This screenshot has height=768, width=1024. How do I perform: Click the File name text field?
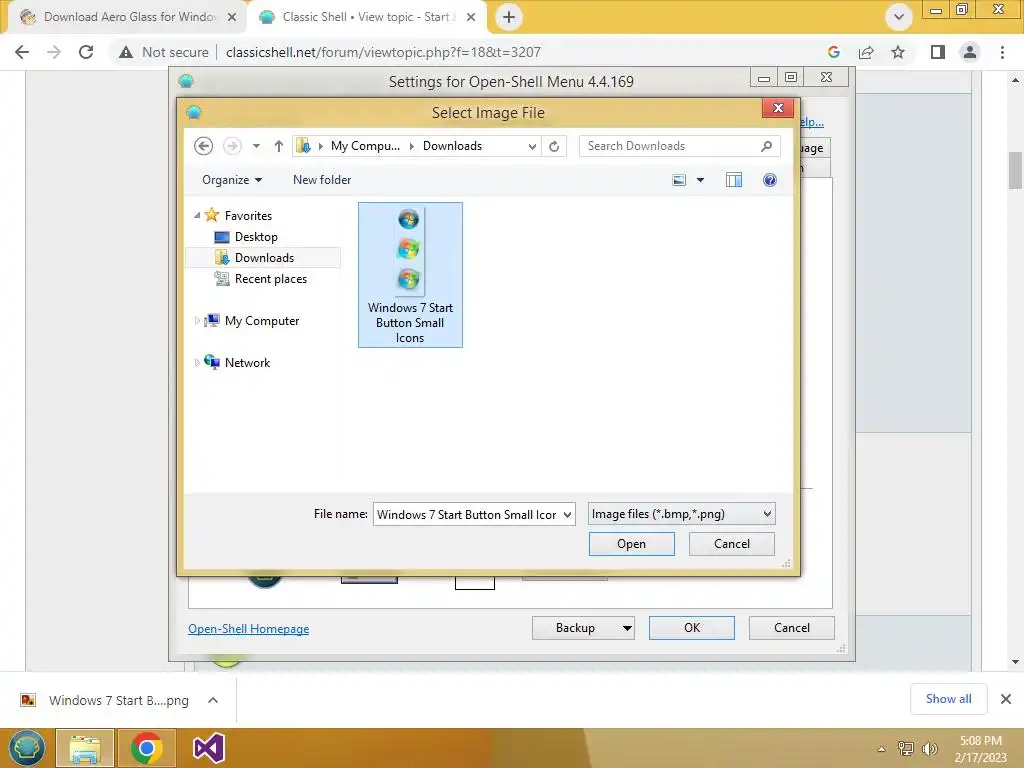click(x=468, y=515)
